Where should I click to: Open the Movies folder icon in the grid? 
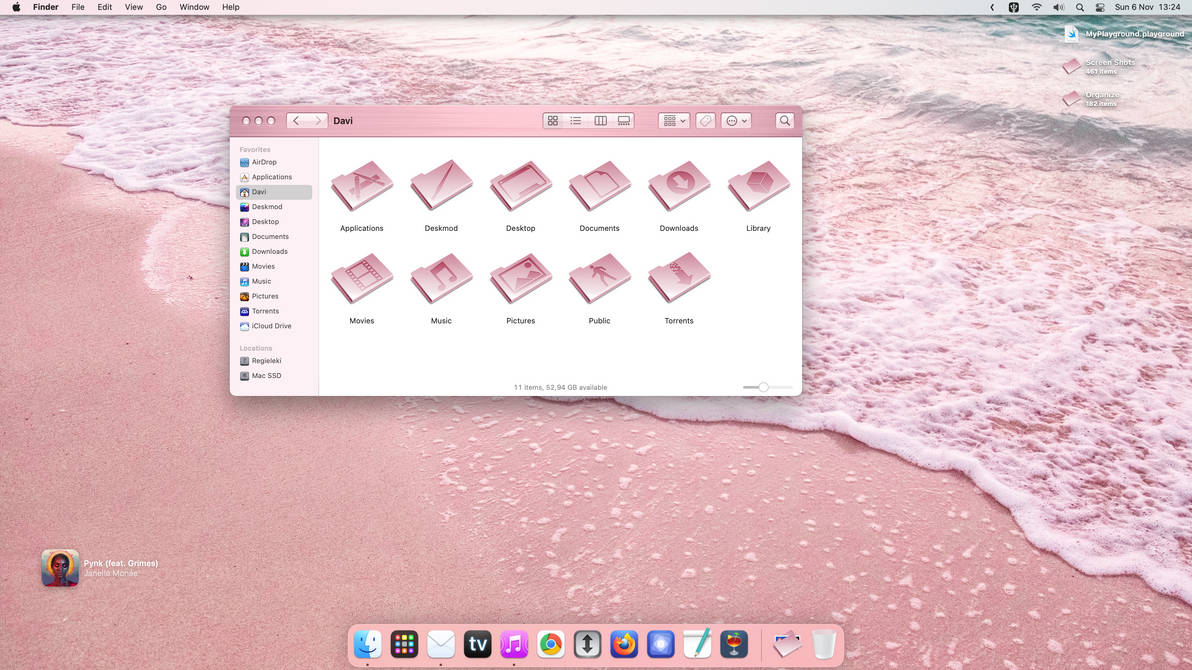coord(362,279)
